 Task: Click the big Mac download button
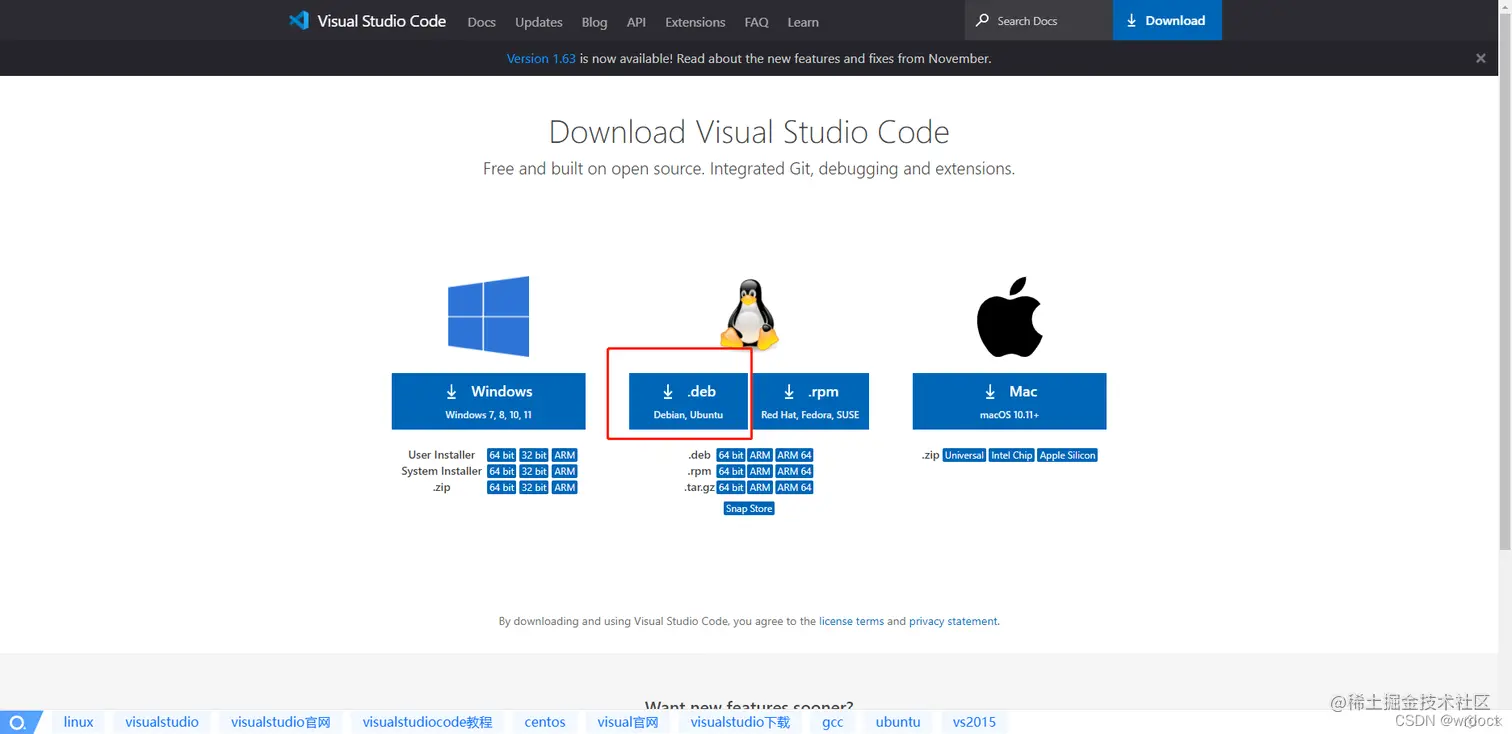click(1009, 401)
